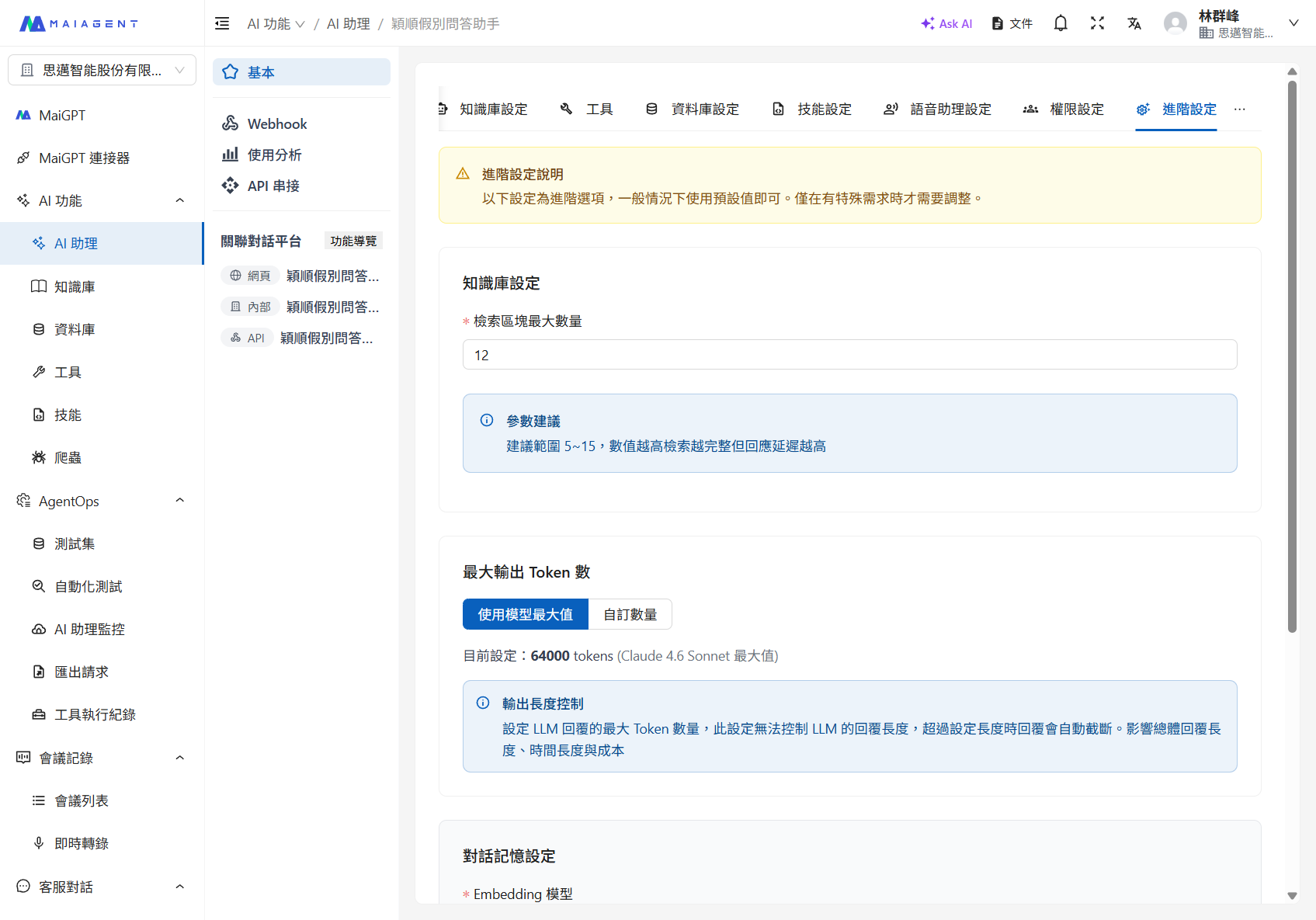The image size is (1316, 920).
Task: Expand the 思邁智能股份有限公司 company selector
Action: click(102, 70)
